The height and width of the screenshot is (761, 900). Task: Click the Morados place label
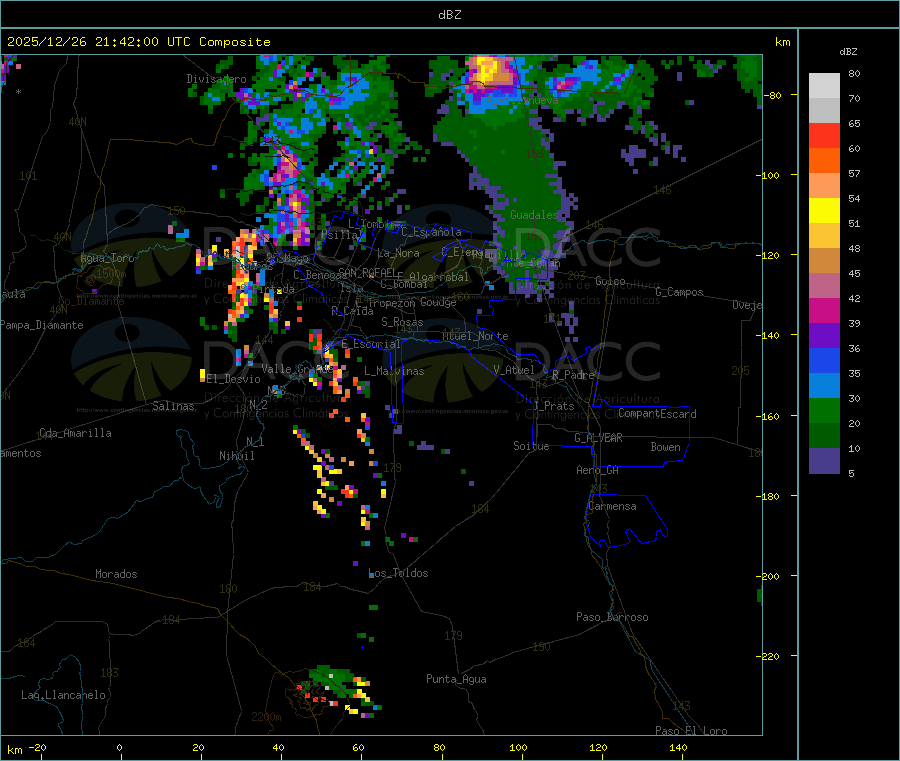pyautogui.click(x=116, y=574)
